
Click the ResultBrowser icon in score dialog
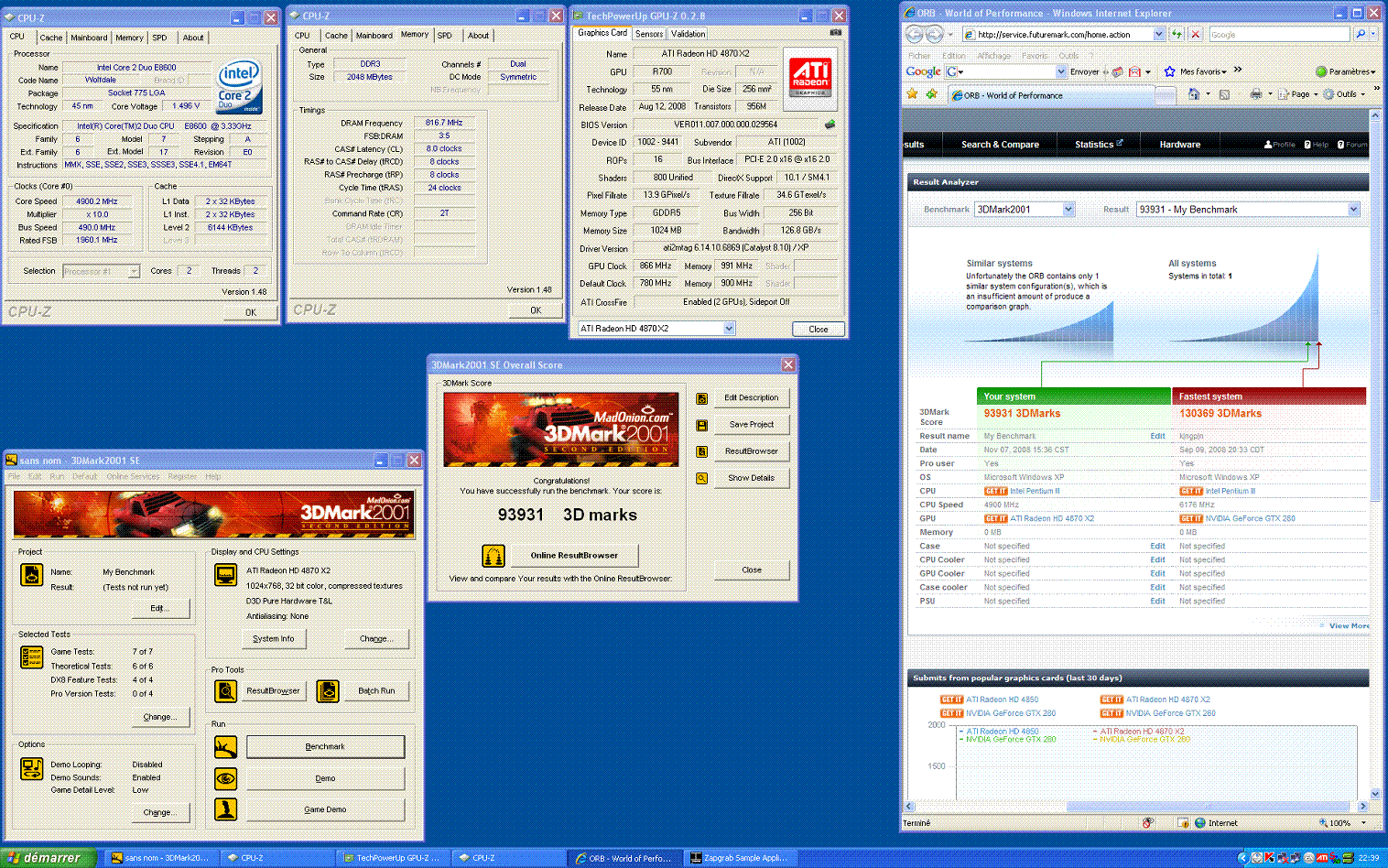click(x=701, y=451)
